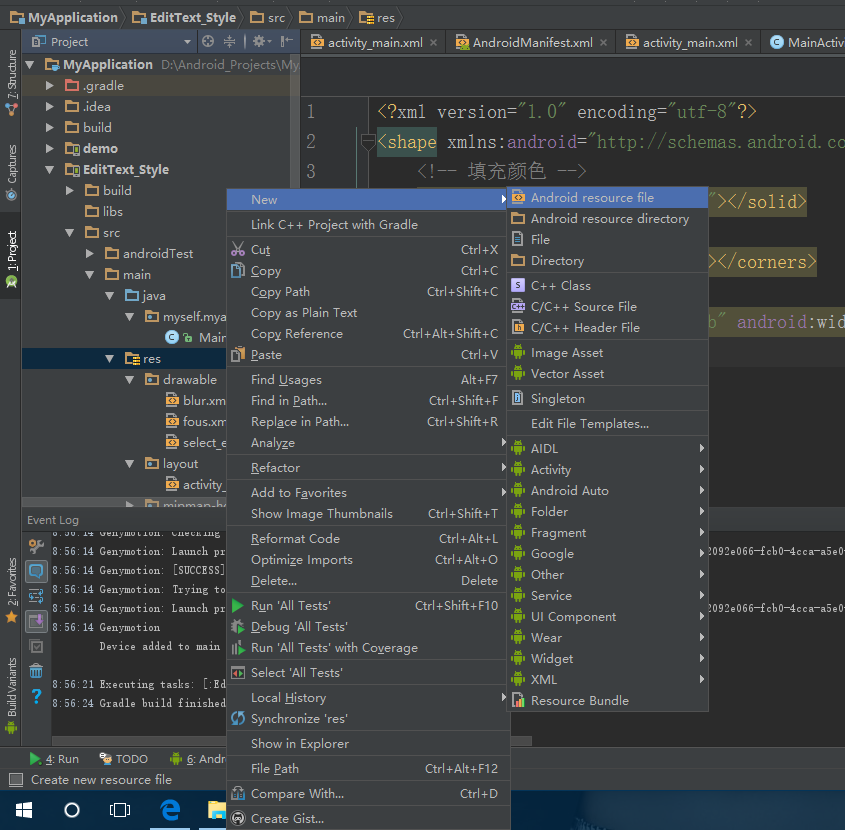Select the locate-file crosshair icon in Project toolbar
The width and height of the screenshot is (845, 830).
click(208, 41)
